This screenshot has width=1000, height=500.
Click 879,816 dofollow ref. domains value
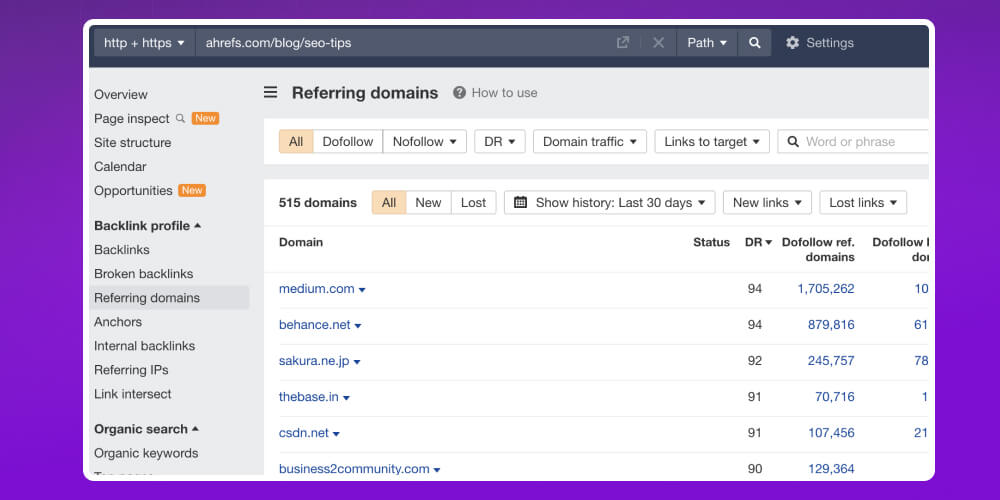coord(831,325)
